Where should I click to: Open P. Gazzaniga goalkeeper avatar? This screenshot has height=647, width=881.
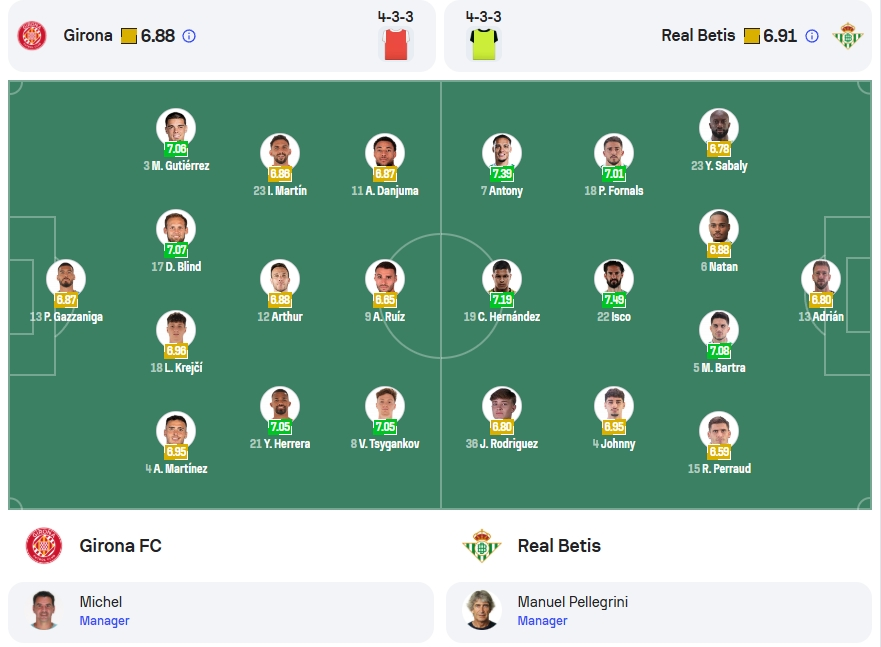tap(66, 279)
